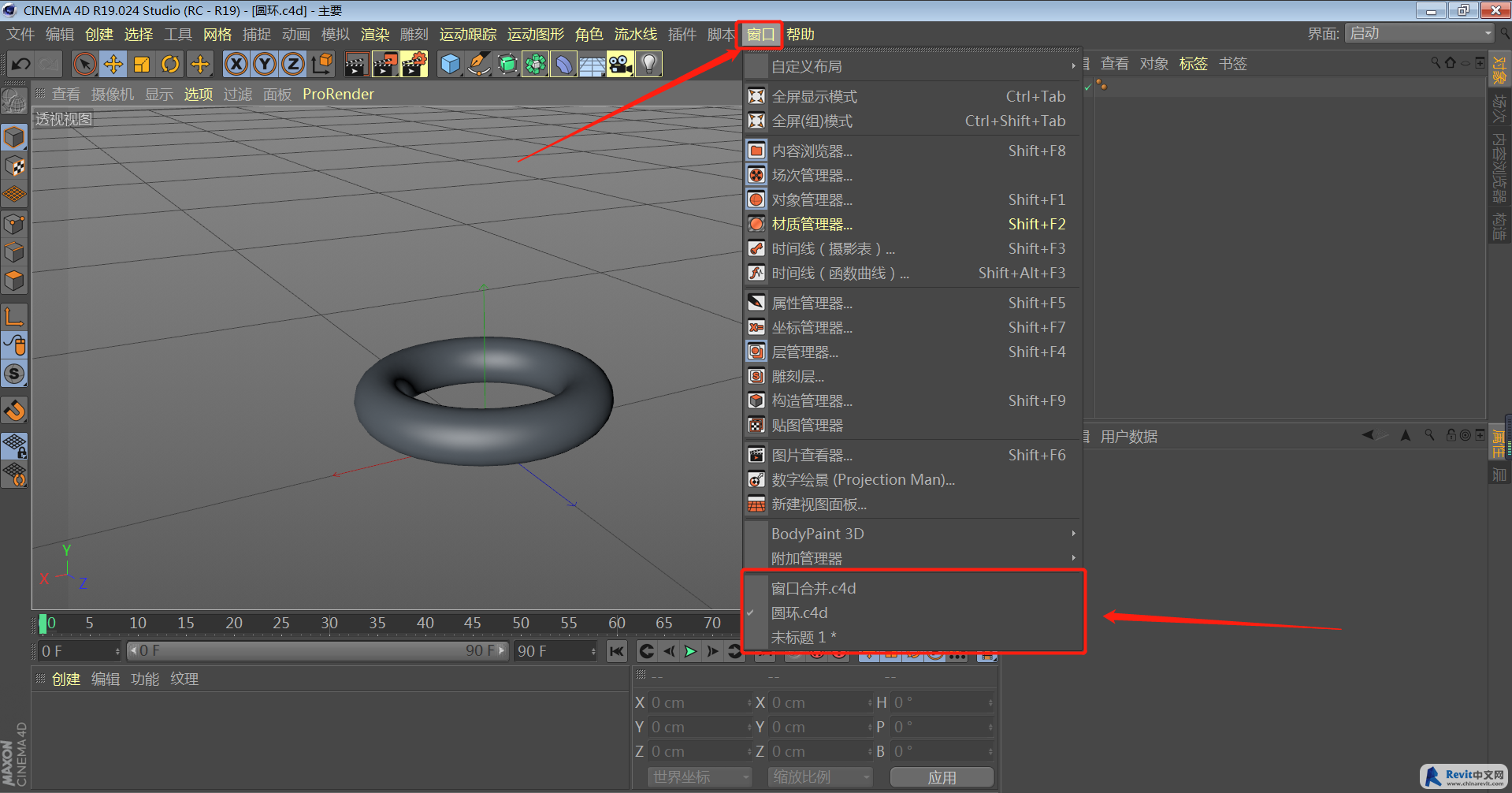Add a Floor environment object
The image size is (1512, 793).
[593, 64]
